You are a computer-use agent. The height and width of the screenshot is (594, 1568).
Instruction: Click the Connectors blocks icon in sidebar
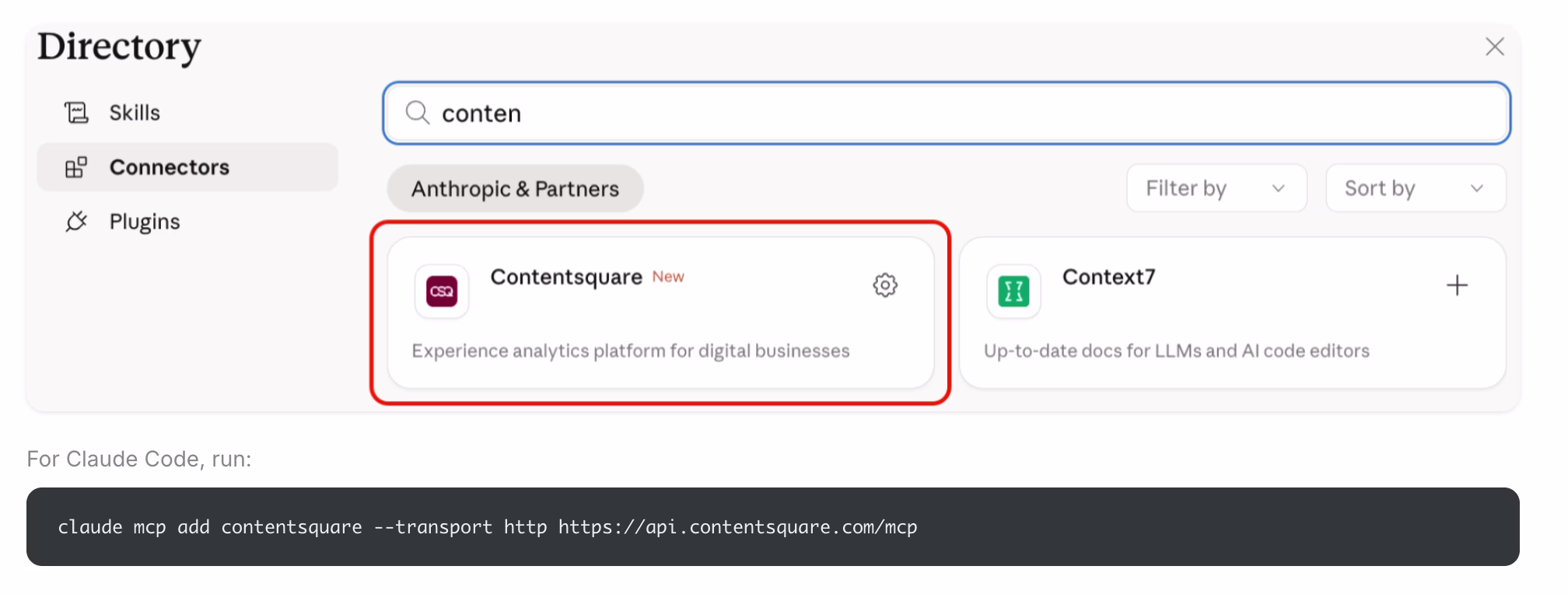(76, 167)
